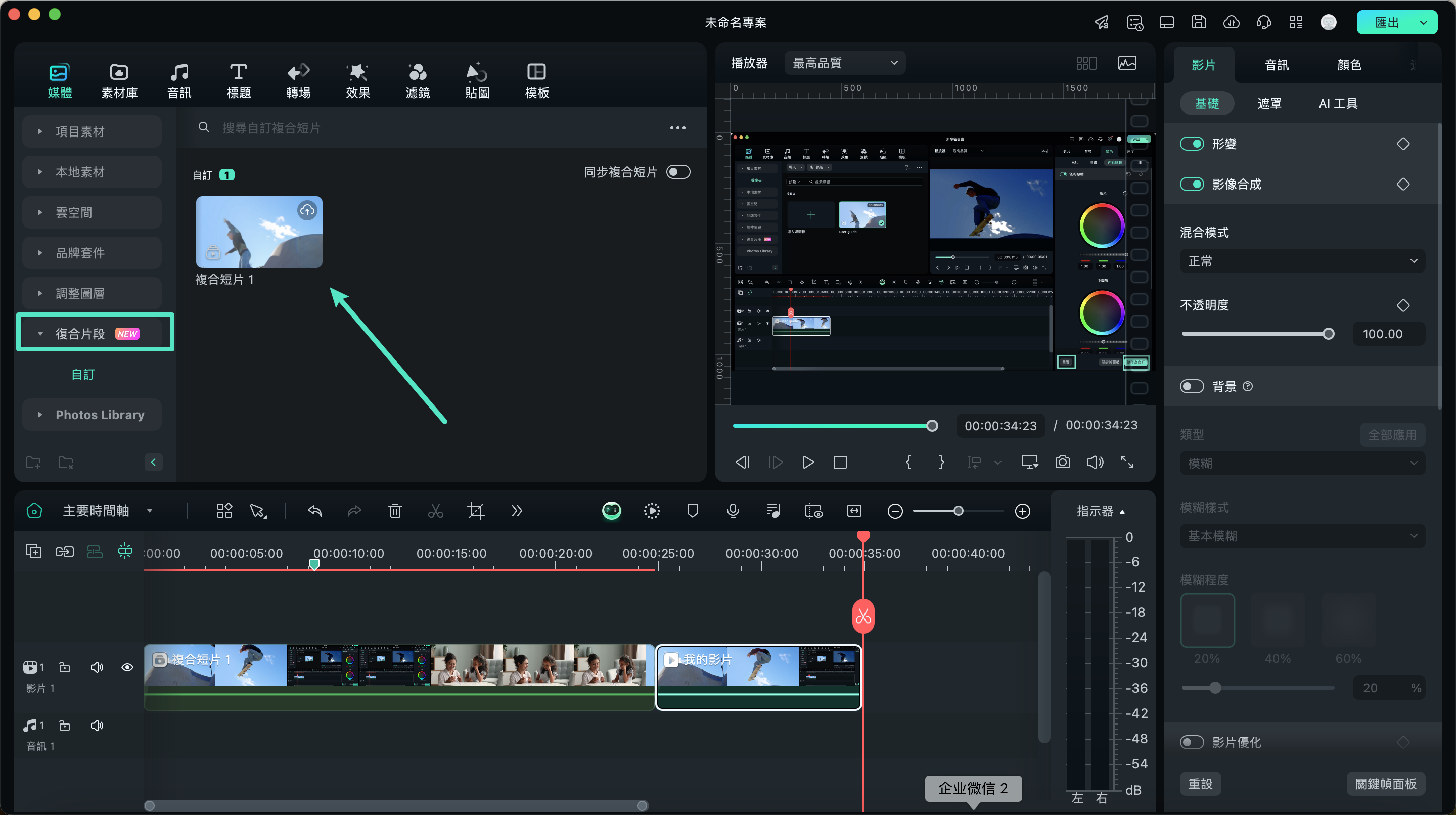Click the stop button in the player
1456x815 pixels.
click(840, 462)
